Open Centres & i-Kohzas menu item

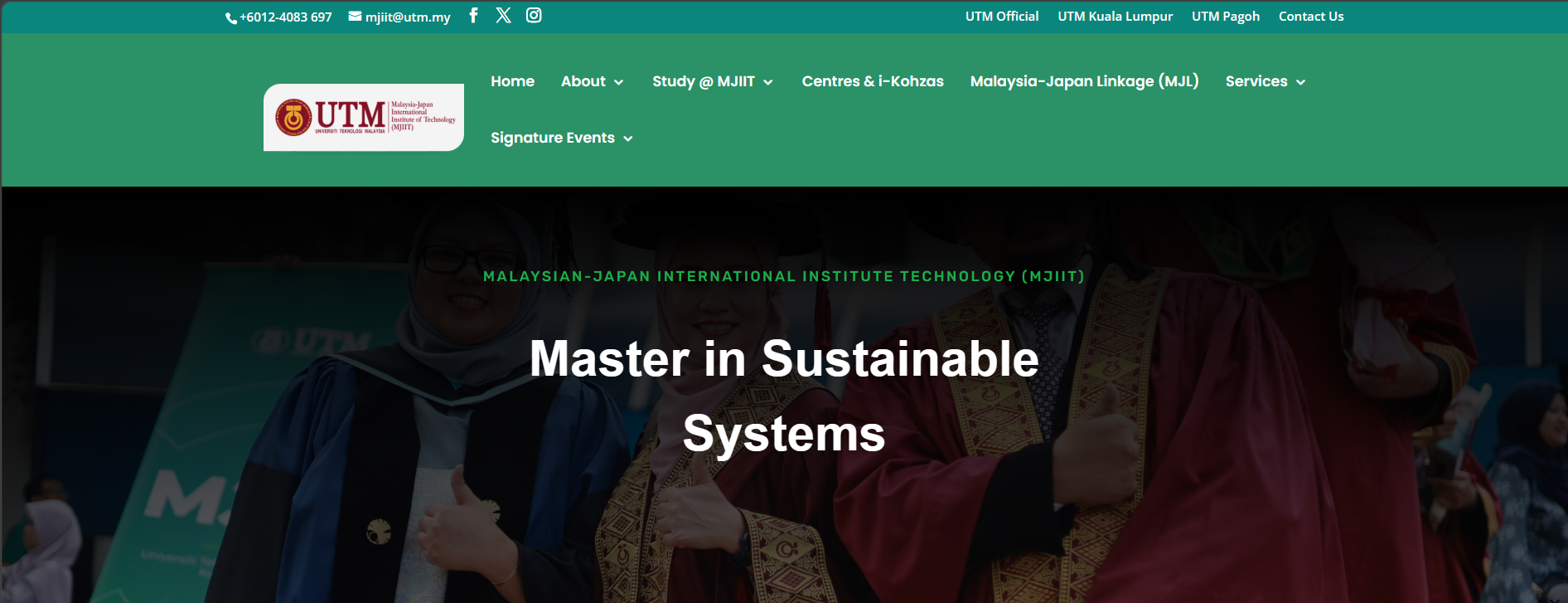point(873,81)
